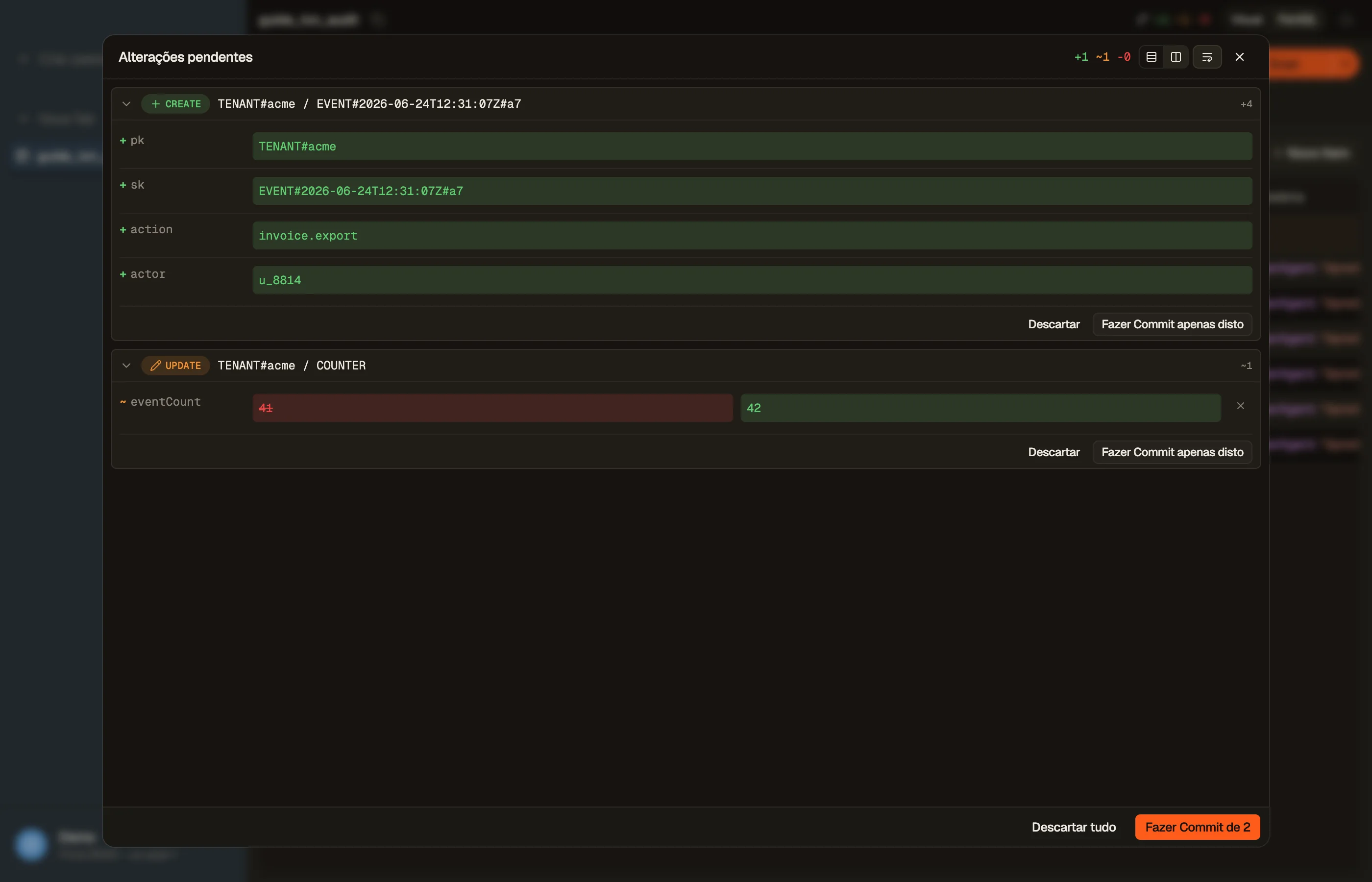
Task: Click the actor field label
Action: tap(148, 274)
